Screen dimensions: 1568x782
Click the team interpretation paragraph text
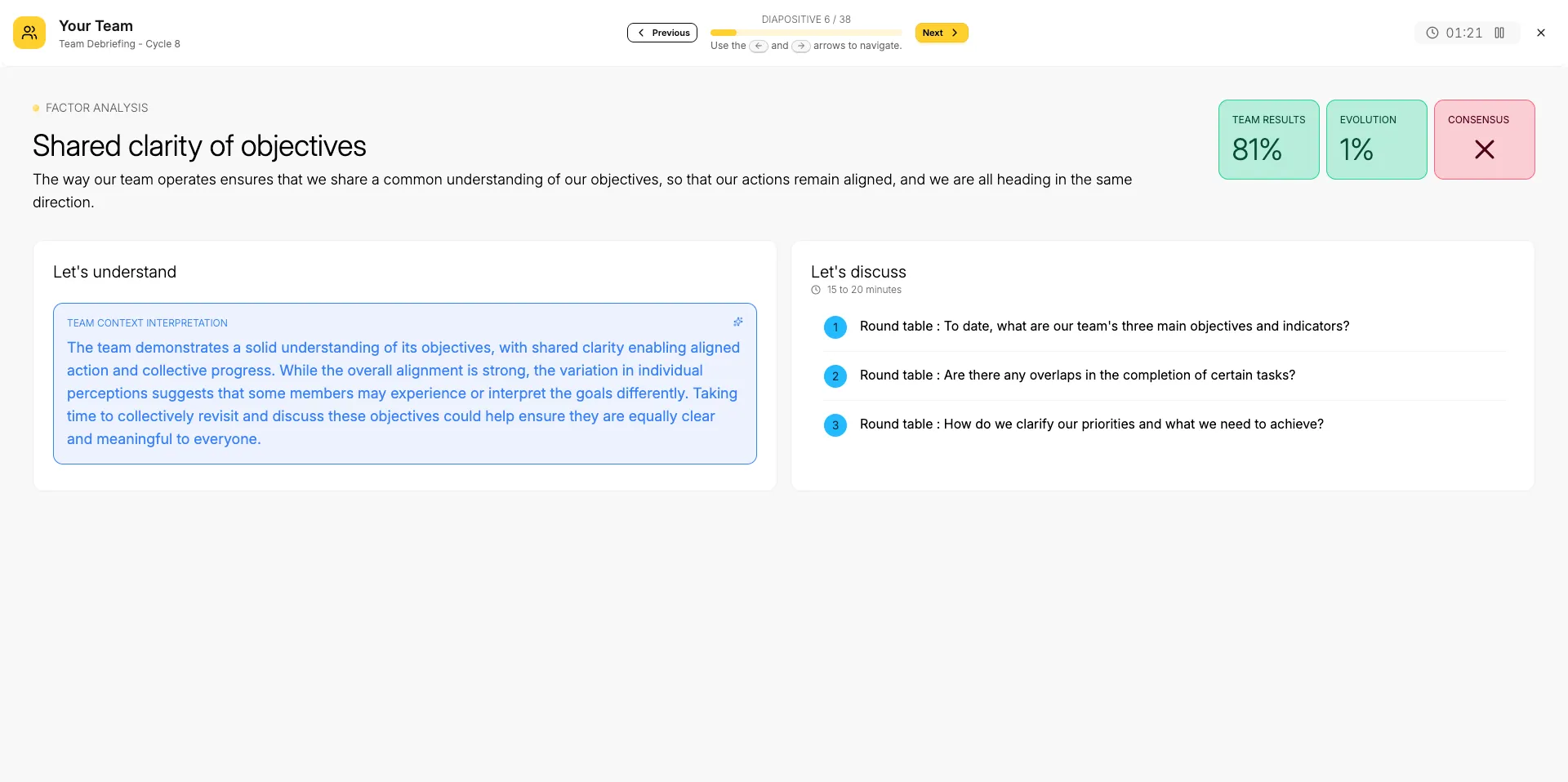(x=403, y=393)
